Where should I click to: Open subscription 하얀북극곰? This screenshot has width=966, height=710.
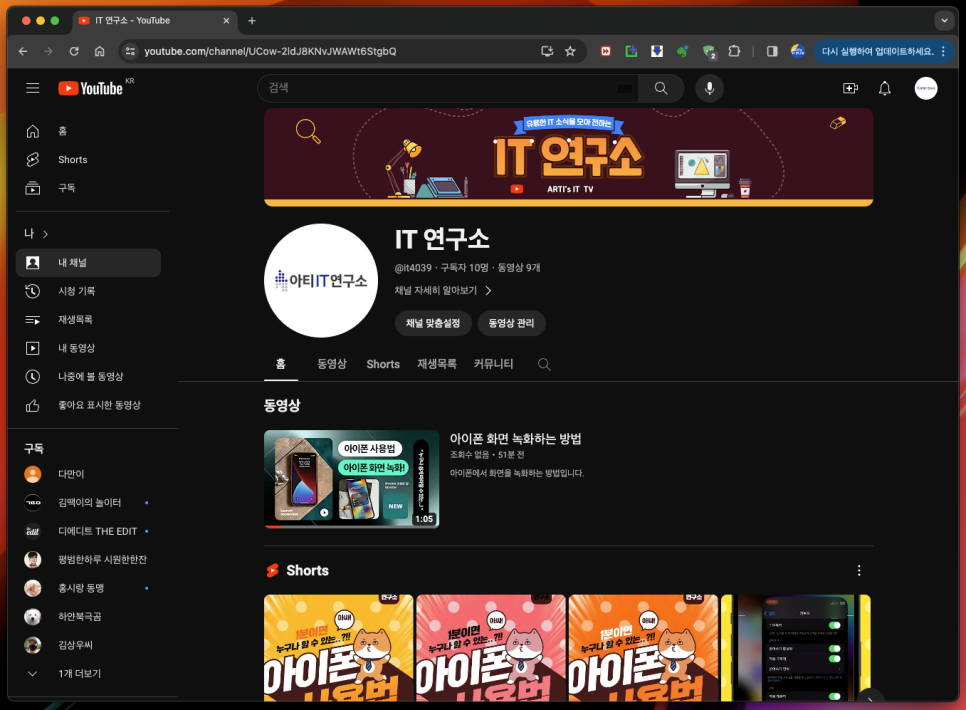click(88, 616)
